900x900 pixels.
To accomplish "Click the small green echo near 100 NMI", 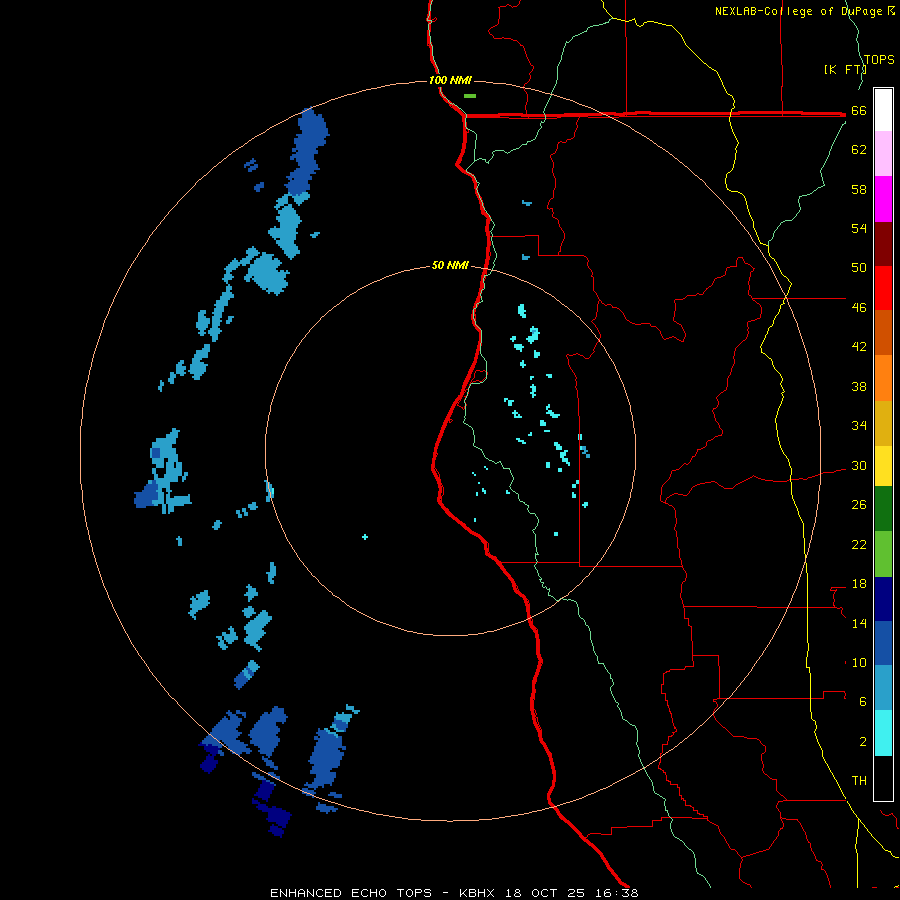I will click(x=470, y=96).
